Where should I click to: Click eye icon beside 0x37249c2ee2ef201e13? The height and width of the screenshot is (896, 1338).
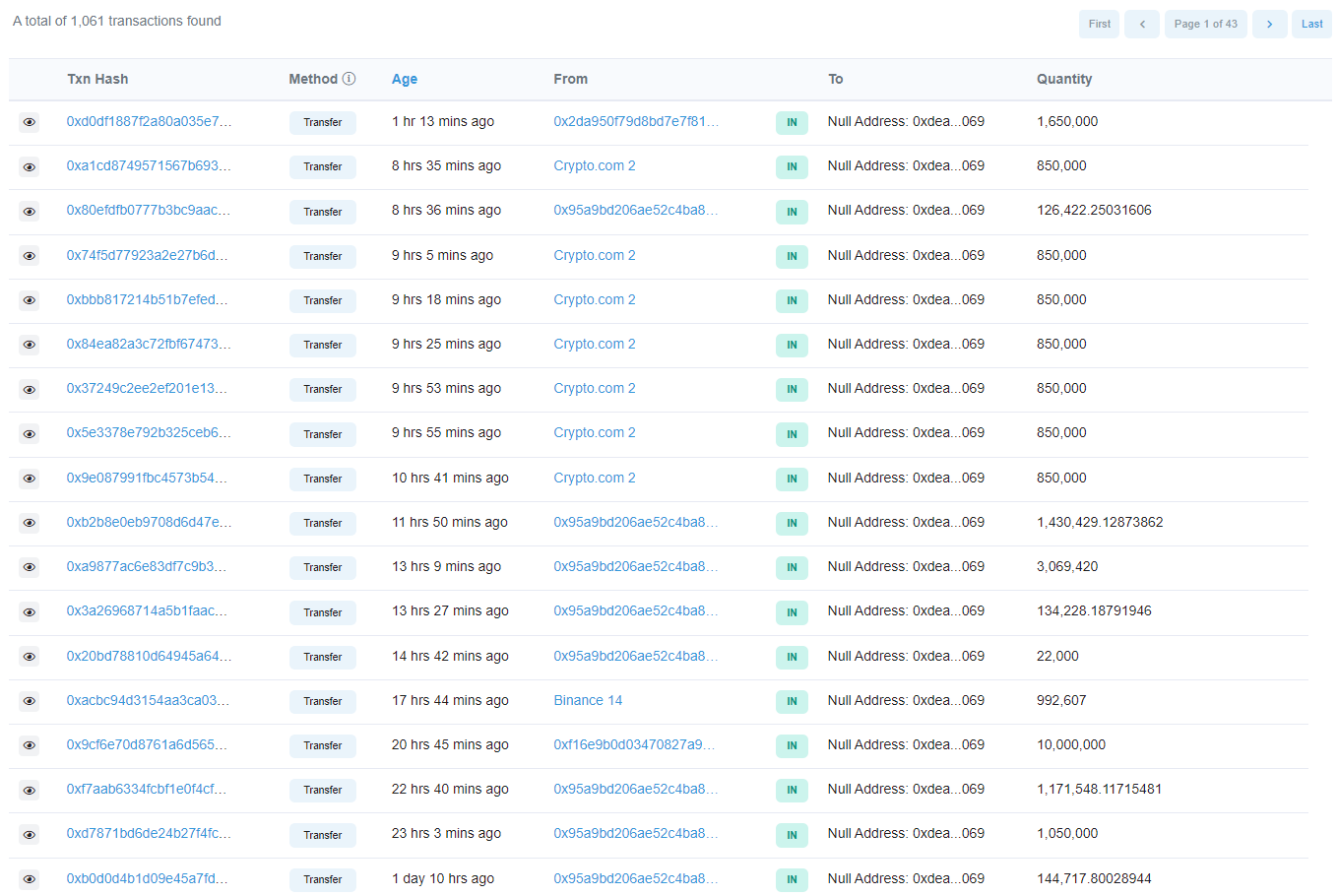tap(30, 389)
